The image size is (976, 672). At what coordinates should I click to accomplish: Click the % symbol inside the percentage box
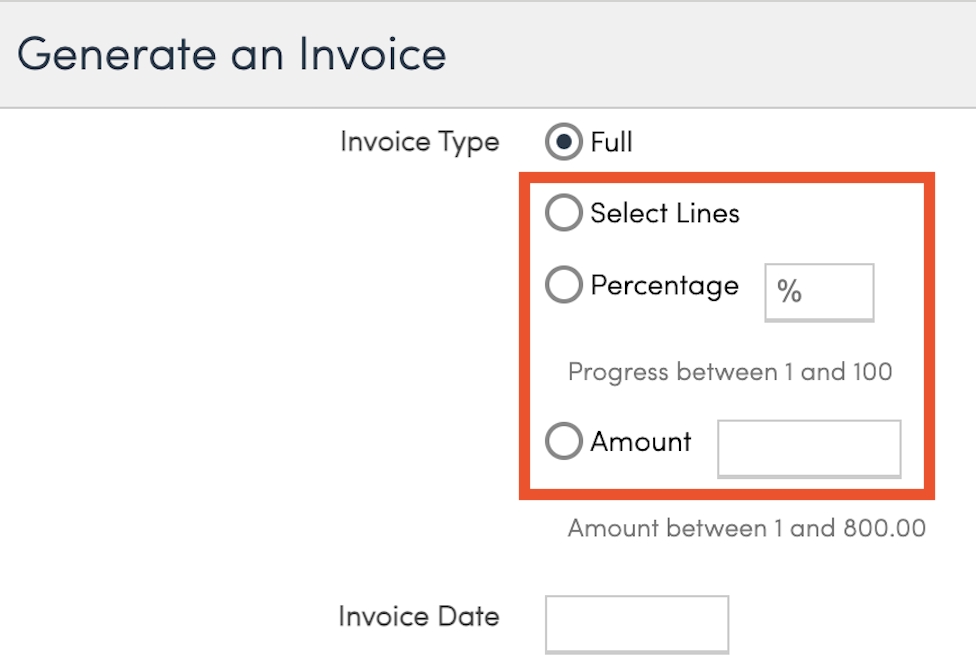click(x=790, y=292)
